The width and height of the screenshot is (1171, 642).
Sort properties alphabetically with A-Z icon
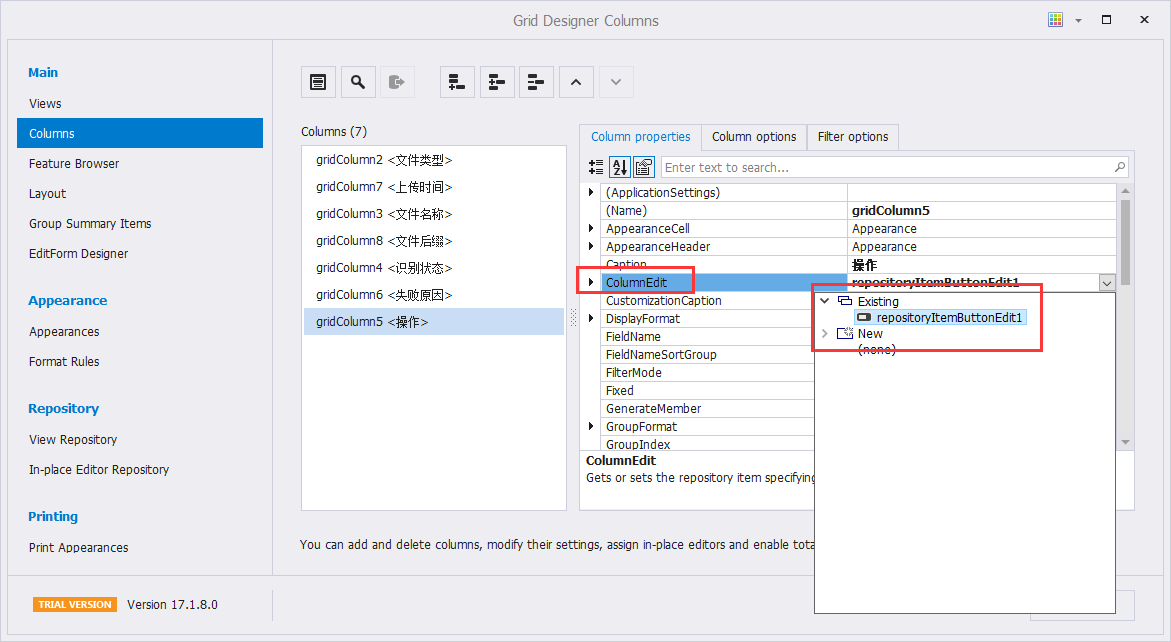(619, 167)
